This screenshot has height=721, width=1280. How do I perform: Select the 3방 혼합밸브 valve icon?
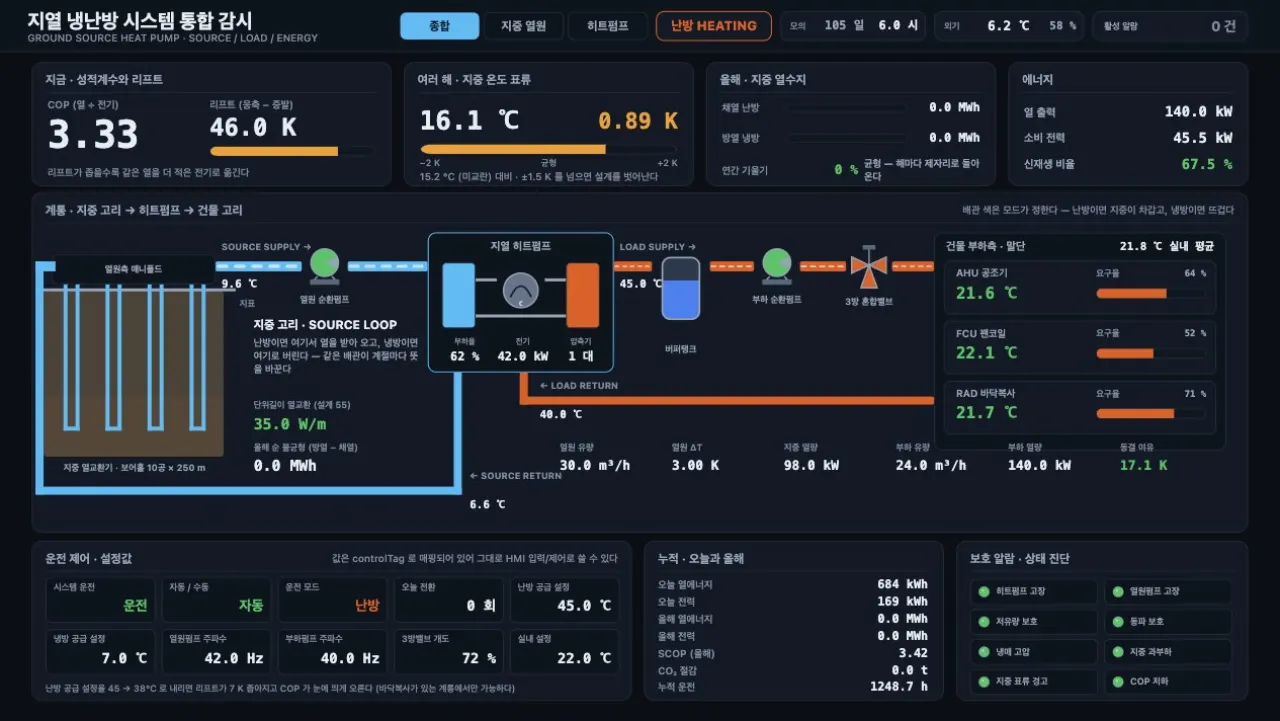click(x=868, y=265)
